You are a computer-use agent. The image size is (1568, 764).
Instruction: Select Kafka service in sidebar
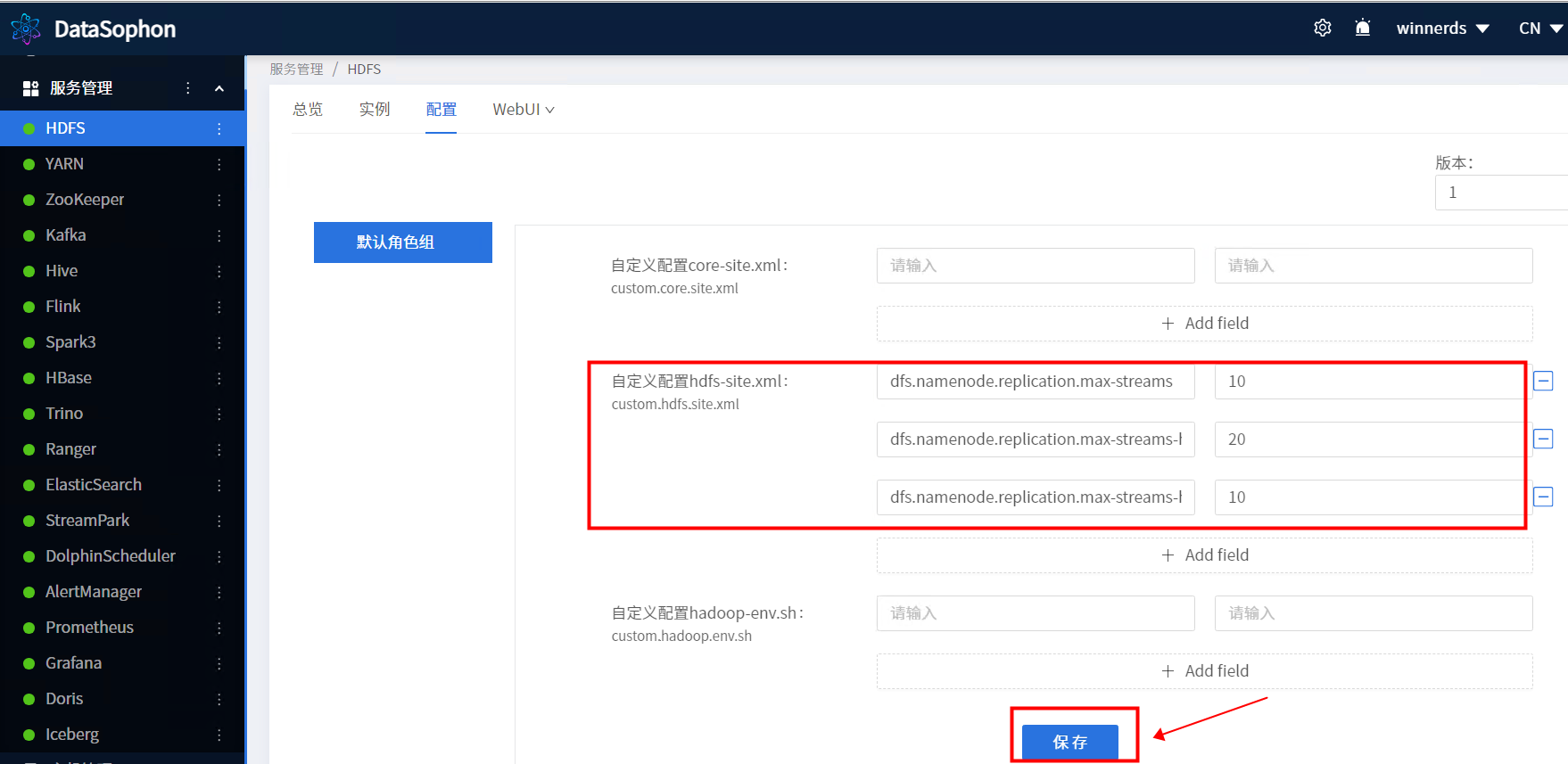[x=122, y=235]
